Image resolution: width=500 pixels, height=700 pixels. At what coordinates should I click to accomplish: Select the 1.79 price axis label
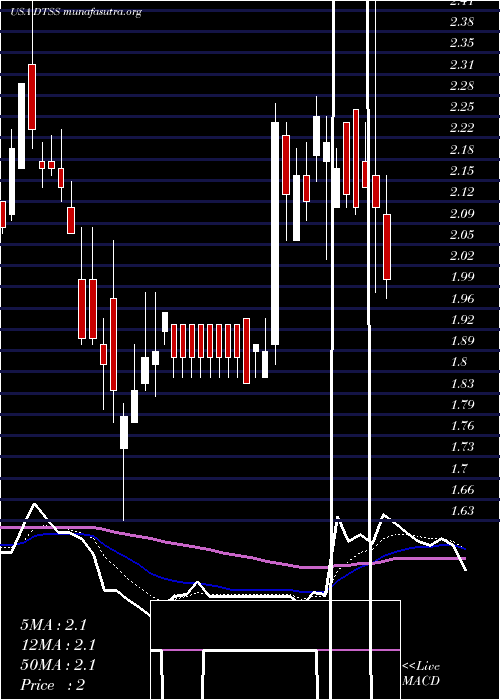point(462,404)
